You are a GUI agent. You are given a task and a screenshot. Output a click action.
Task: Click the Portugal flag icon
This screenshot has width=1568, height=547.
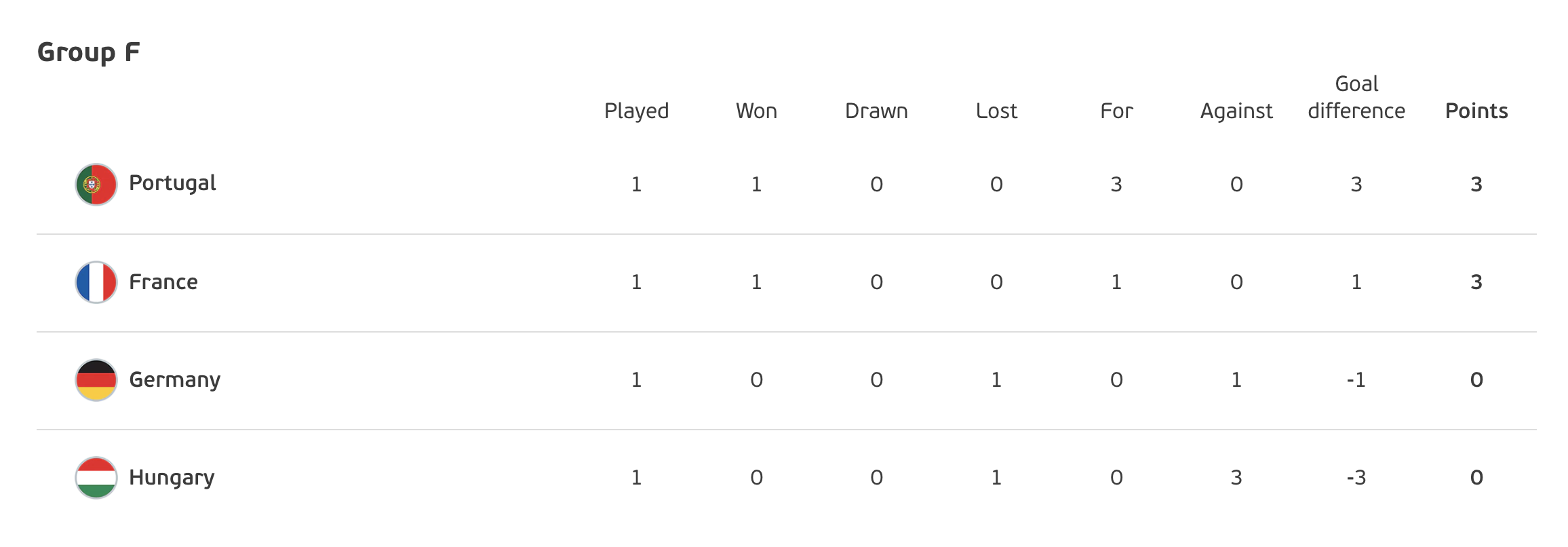tap(96, 185)
